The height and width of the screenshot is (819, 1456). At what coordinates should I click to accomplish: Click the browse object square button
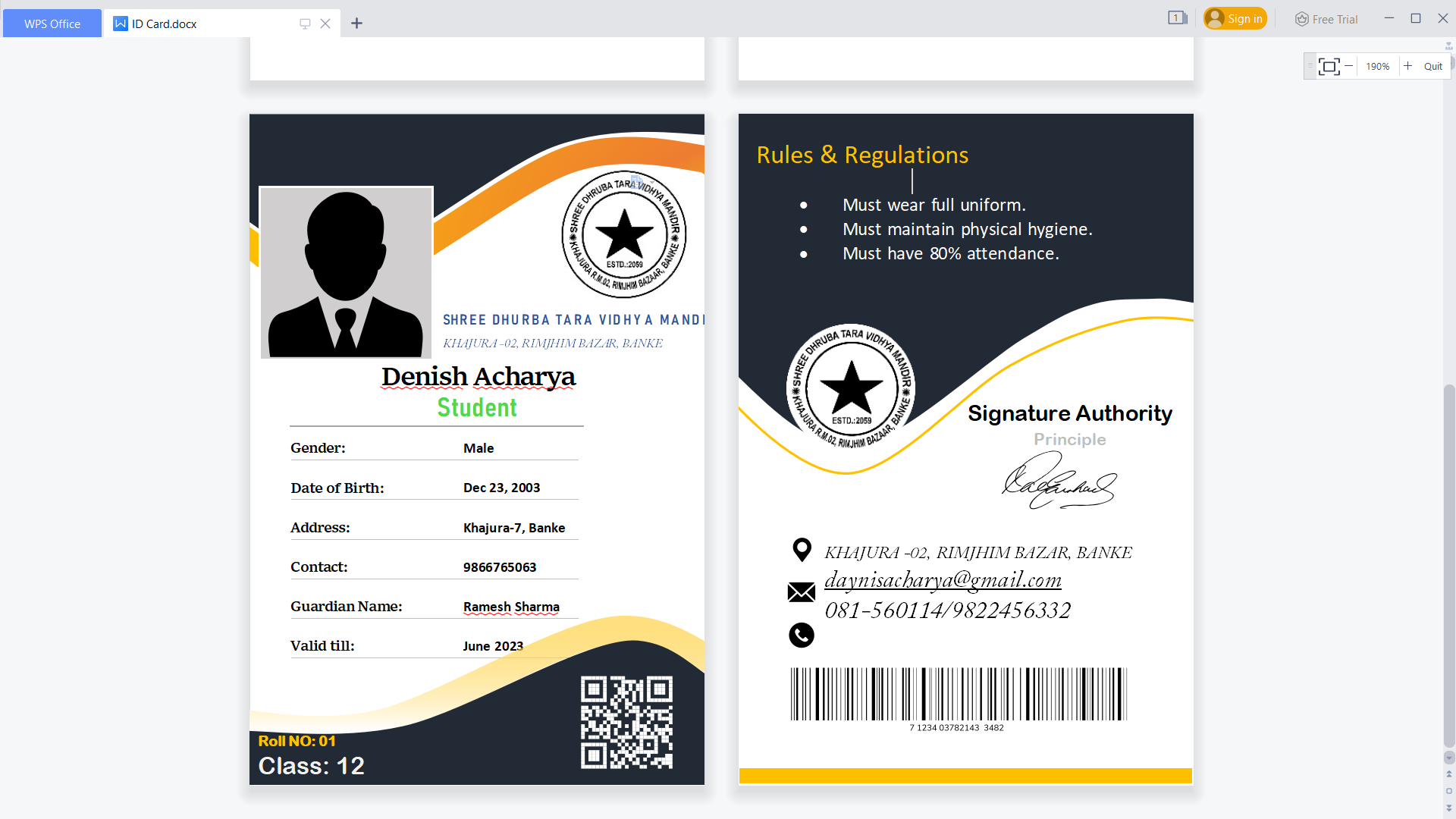pyautogui.click(x=1449, y=791)
